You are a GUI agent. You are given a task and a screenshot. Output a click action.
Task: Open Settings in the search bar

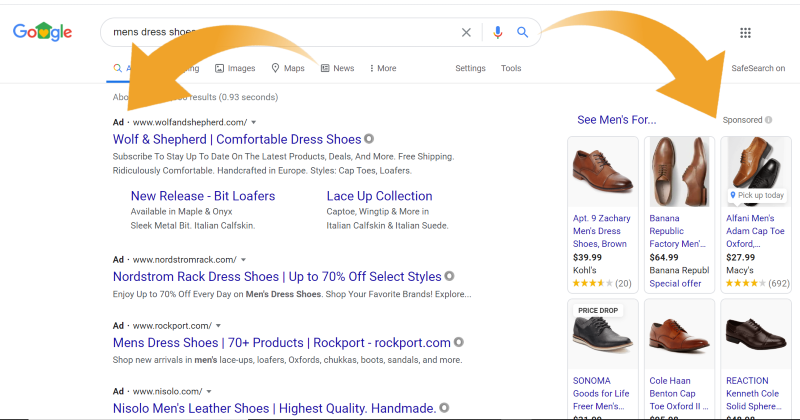pyautogui.click(x=470, y=68)
